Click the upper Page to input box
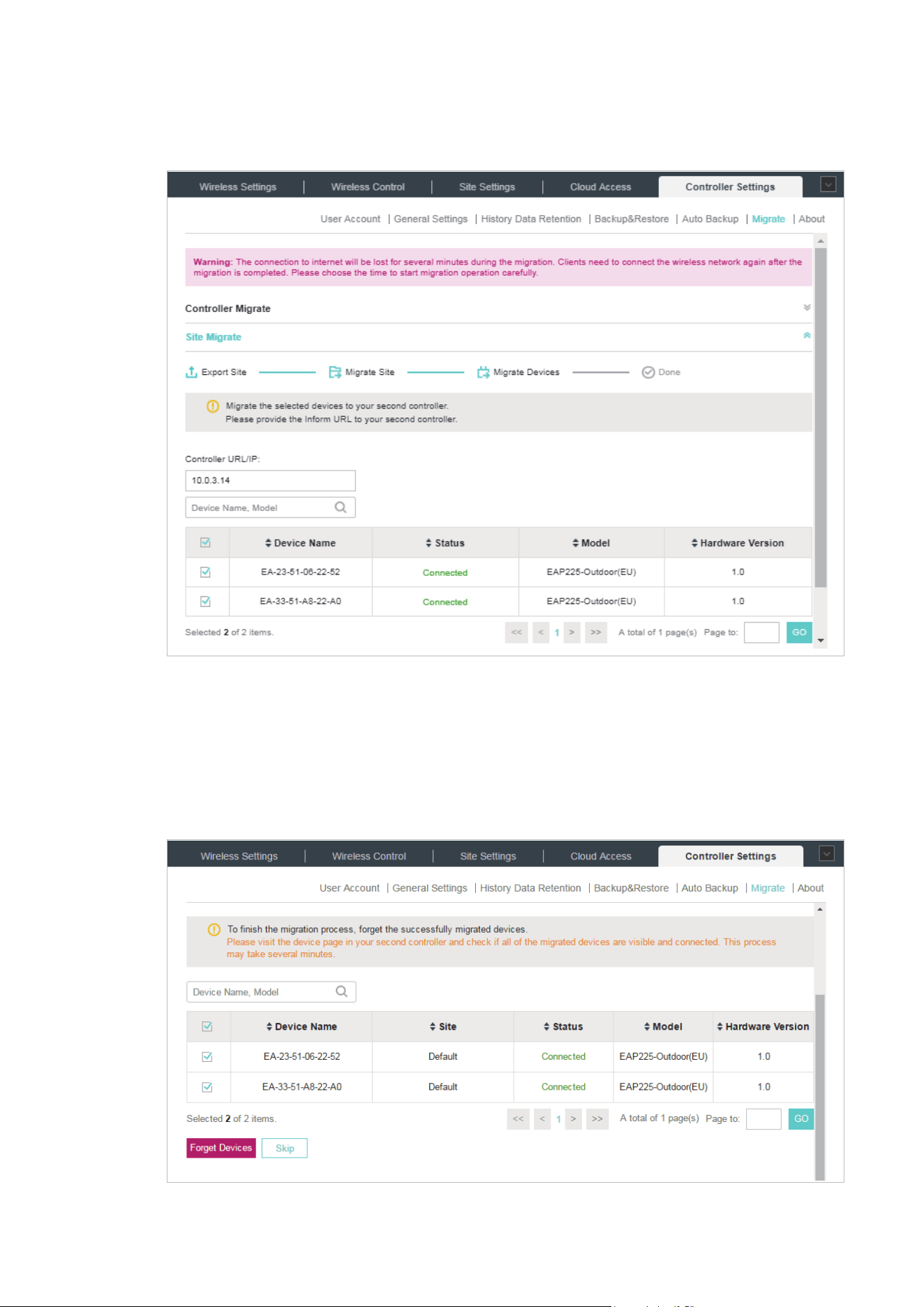The image size is (924, 1307). (761, 632)
